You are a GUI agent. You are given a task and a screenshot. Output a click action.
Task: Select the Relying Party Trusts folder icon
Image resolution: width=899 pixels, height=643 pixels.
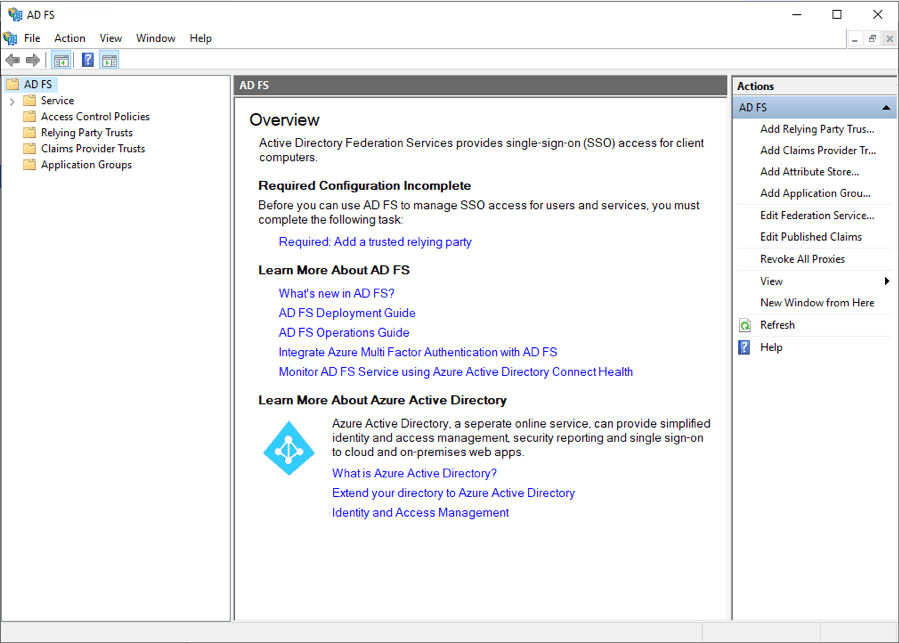30,132
